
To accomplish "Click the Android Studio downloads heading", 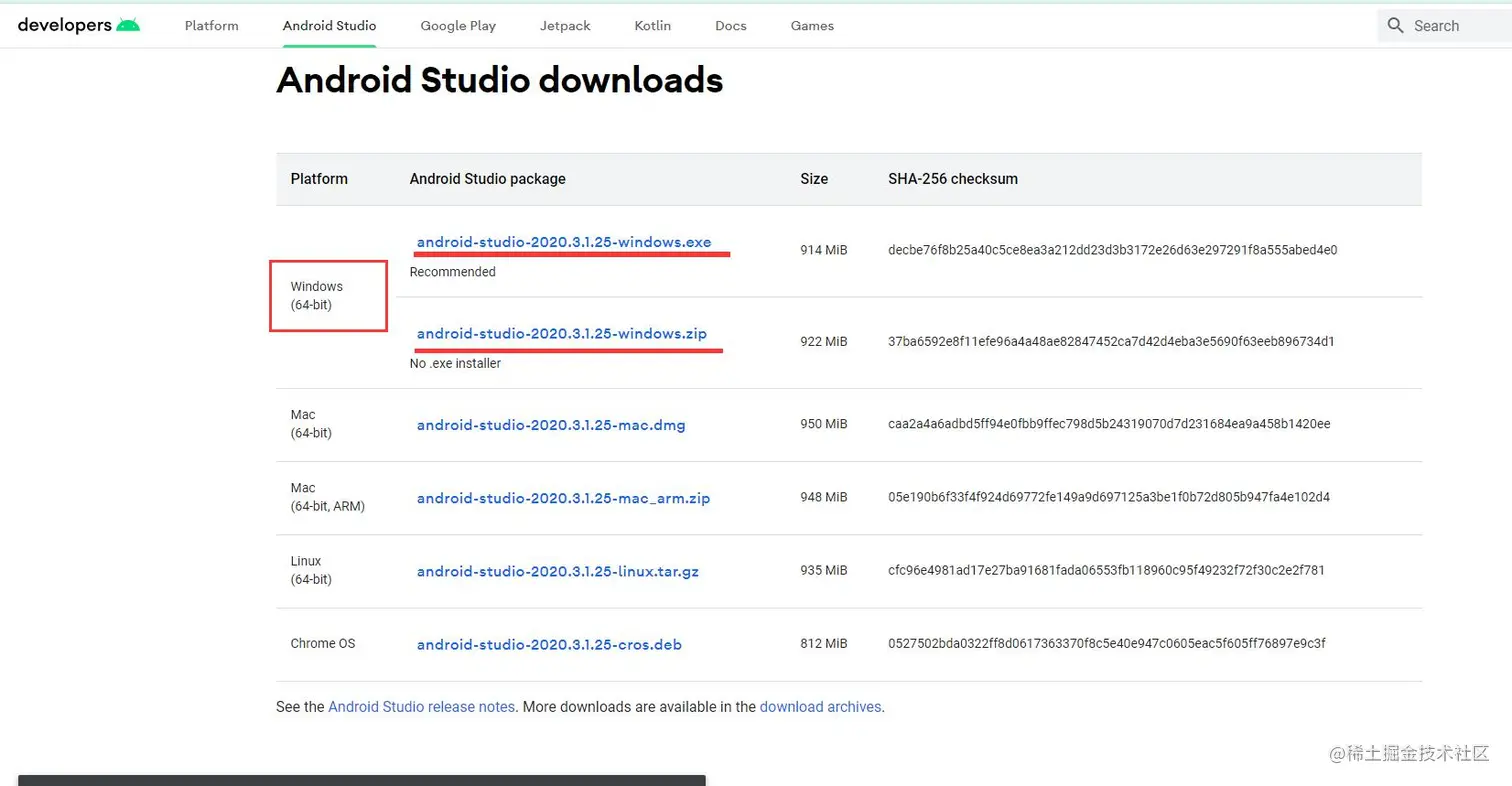I will pyautogui.click(x=499, y=80).
